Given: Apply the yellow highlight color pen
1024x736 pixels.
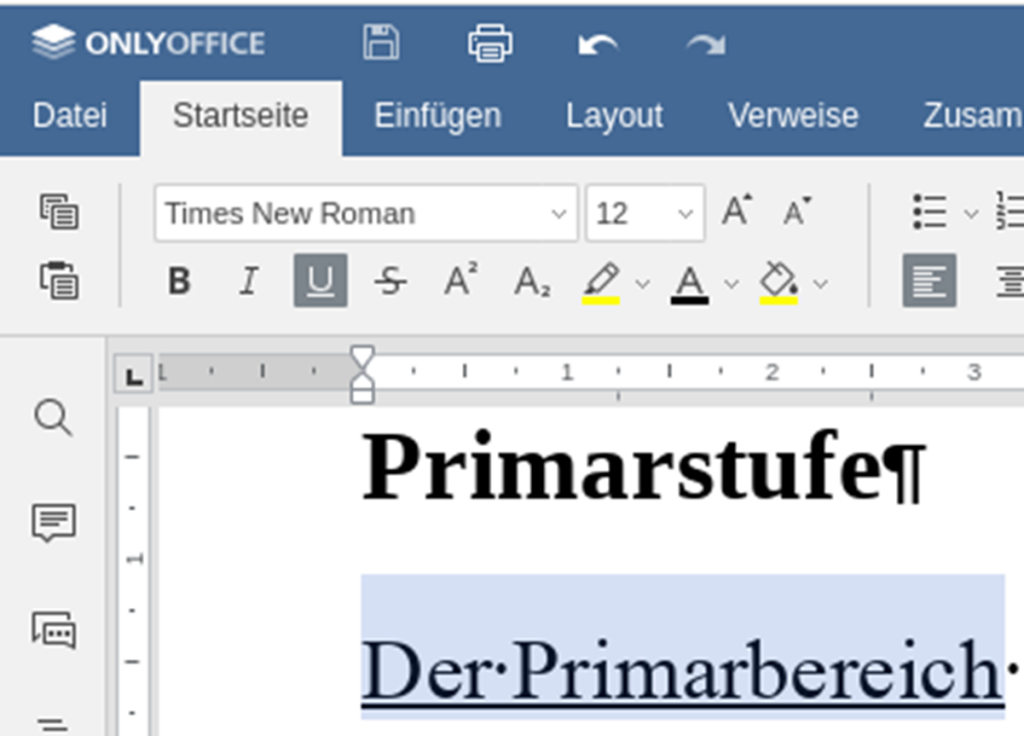Looking at the screenshot, I should (601, 283).
